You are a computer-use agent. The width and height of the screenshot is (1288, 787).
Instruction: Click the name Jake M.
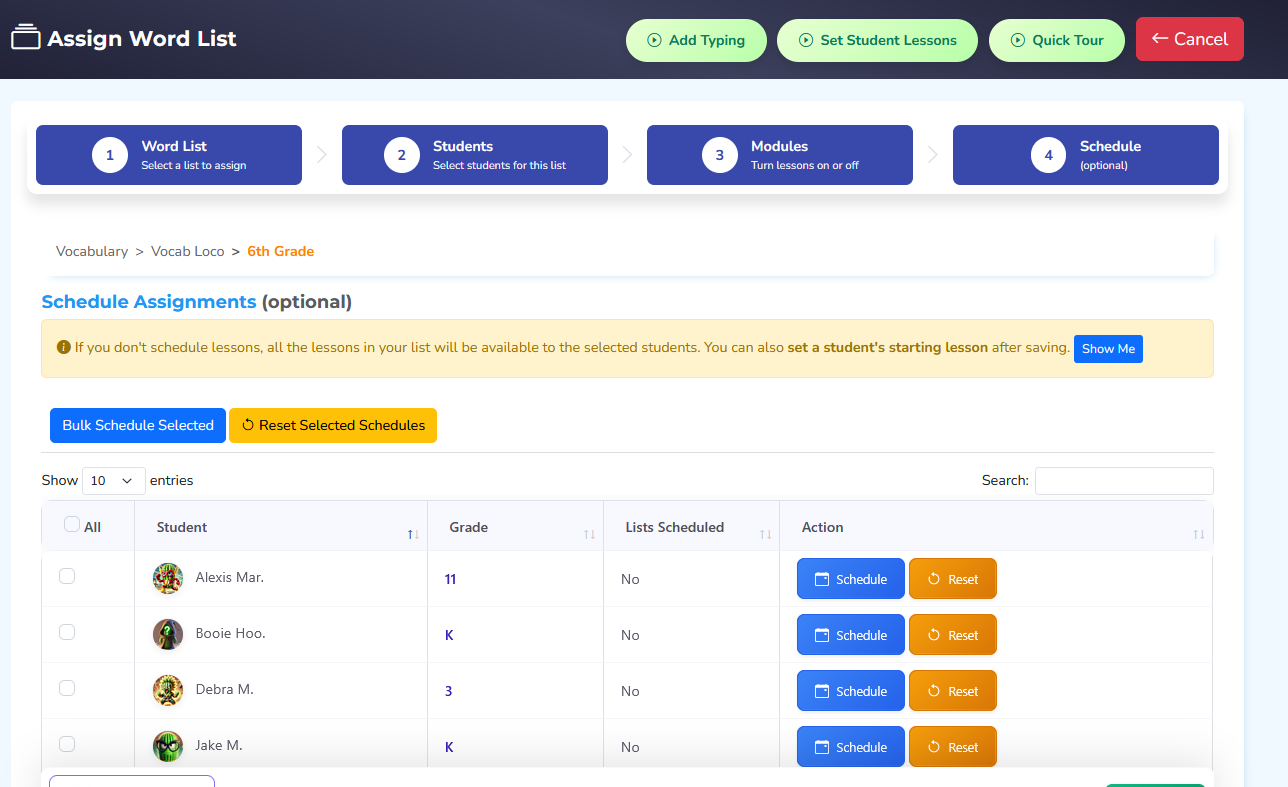219,746
